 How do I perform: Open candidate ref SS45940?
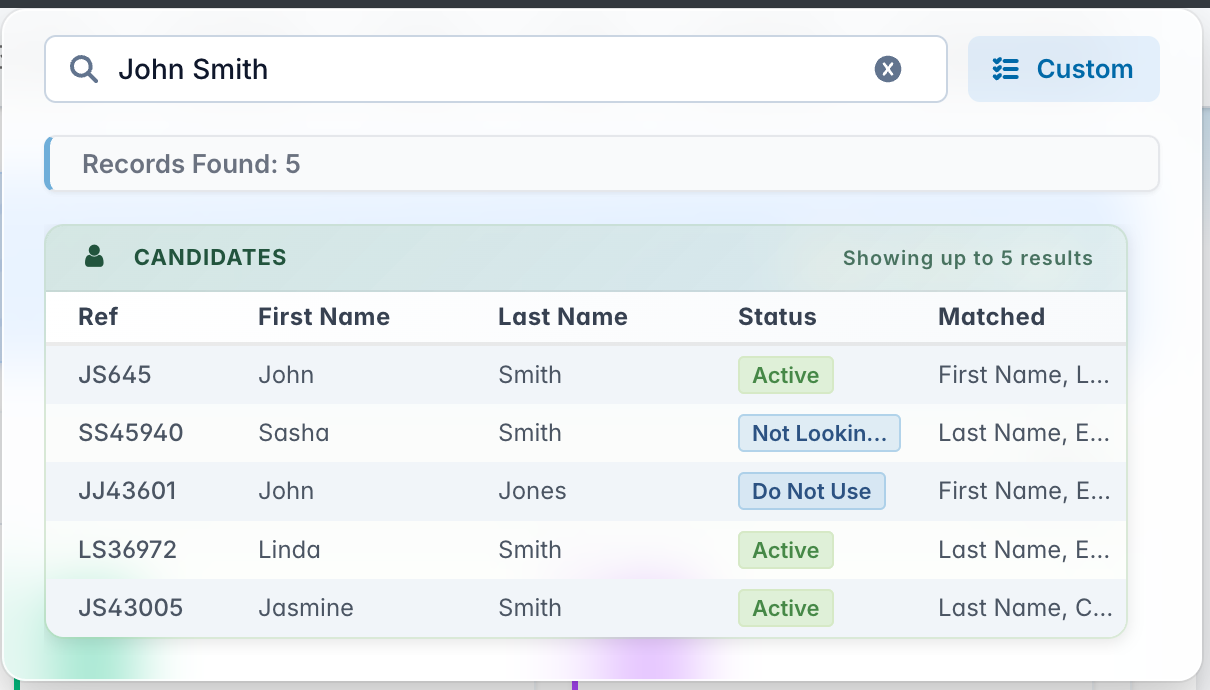coord(131,433)
